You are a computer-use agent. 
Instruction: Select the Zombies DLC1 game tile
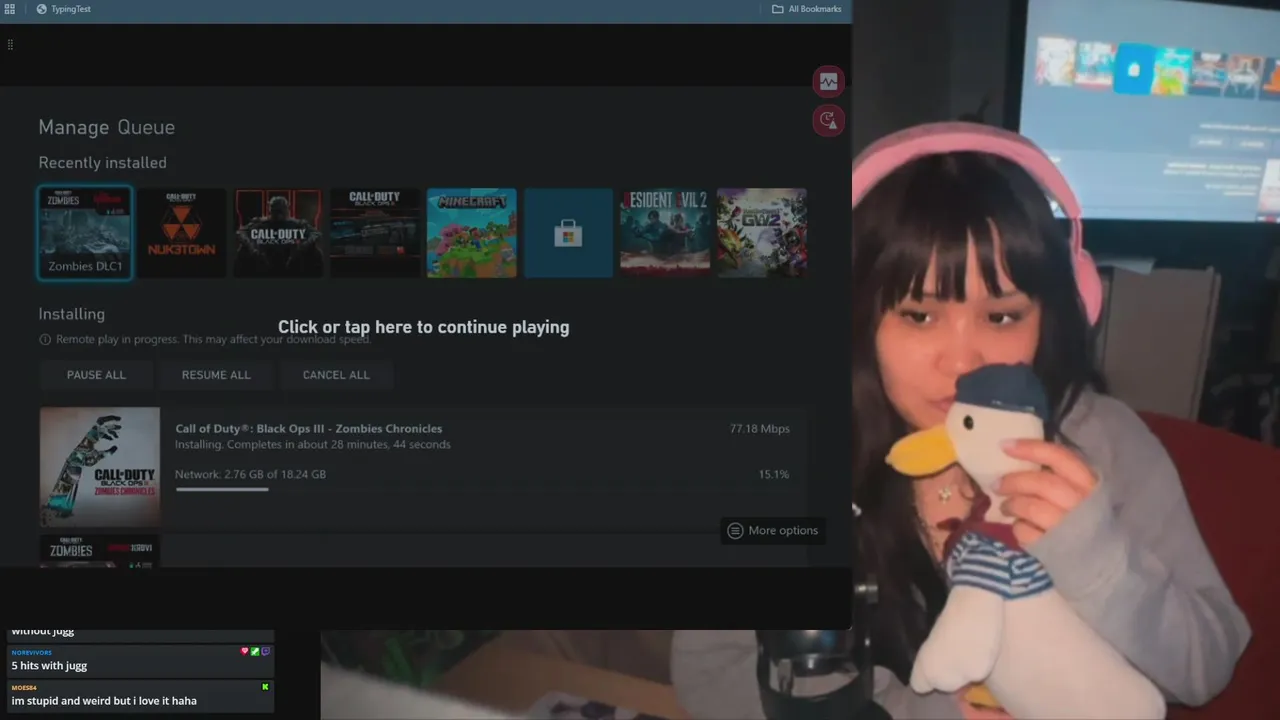(85, 233)
